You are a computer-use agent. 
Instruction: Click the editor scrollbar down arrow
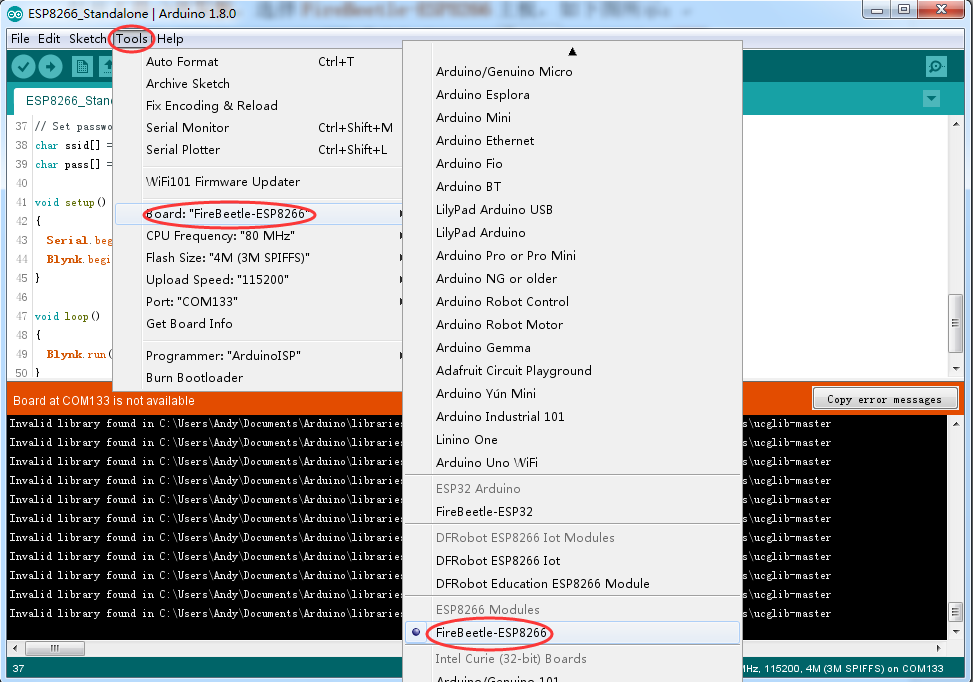point(956,369)
